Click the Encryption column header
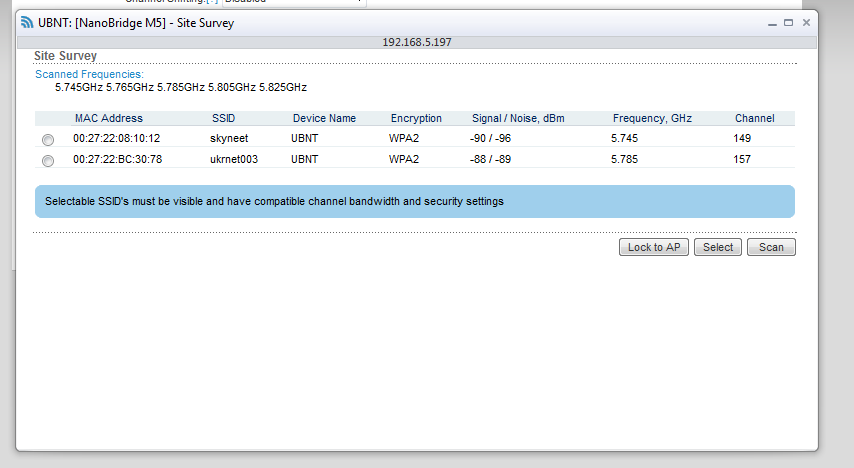This screenshot has height=468, width=854. pyautogui.click(x=416, y=118)
